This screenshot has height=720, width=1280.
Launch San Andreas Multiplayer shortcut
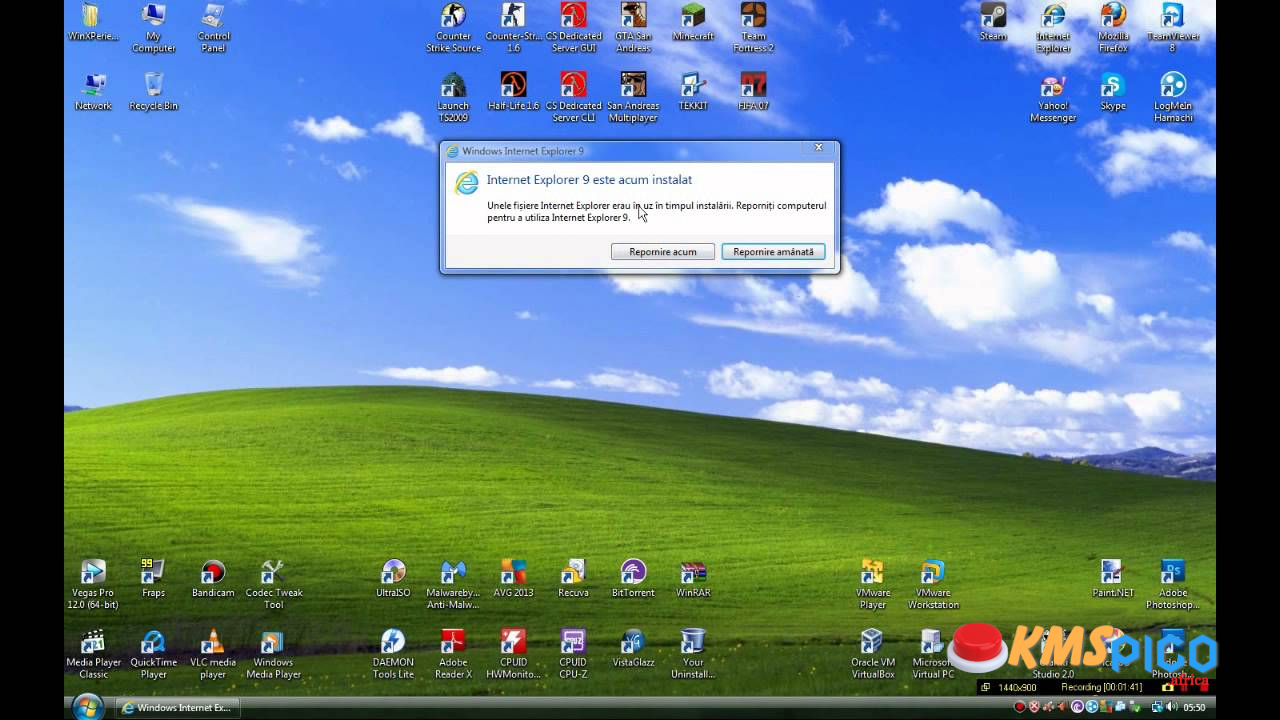point(633,98)
